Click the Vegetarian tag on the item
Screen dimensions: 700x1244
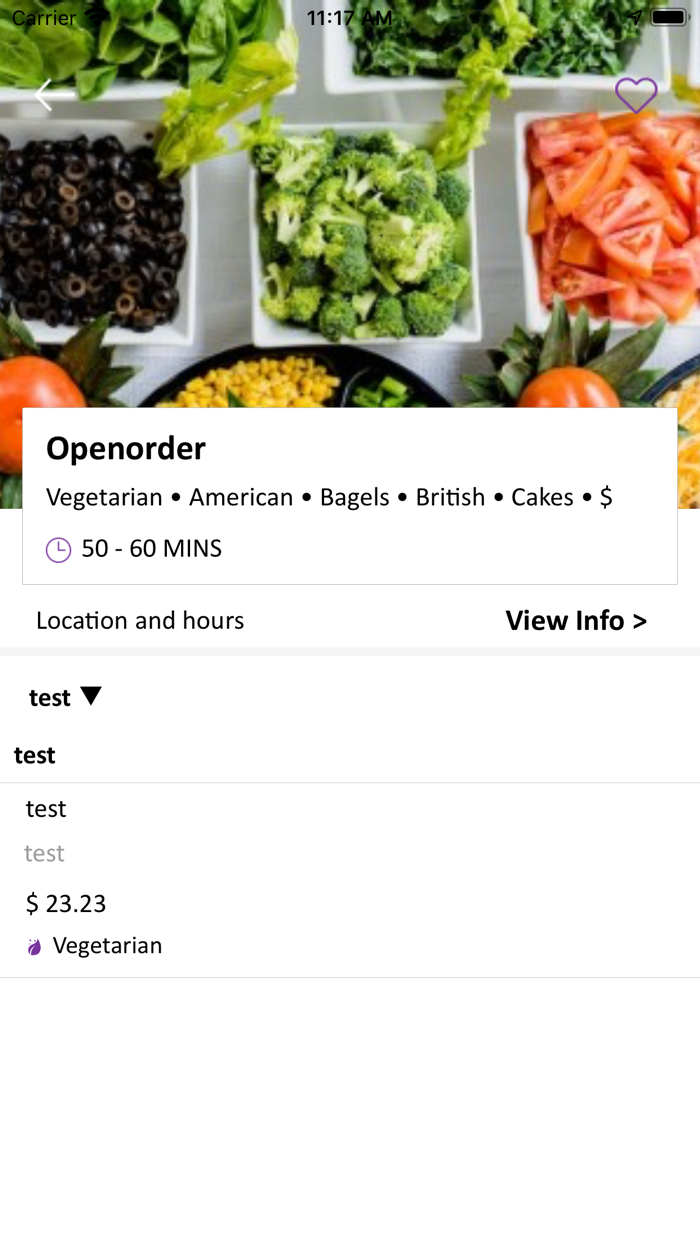tap(107, 946)
